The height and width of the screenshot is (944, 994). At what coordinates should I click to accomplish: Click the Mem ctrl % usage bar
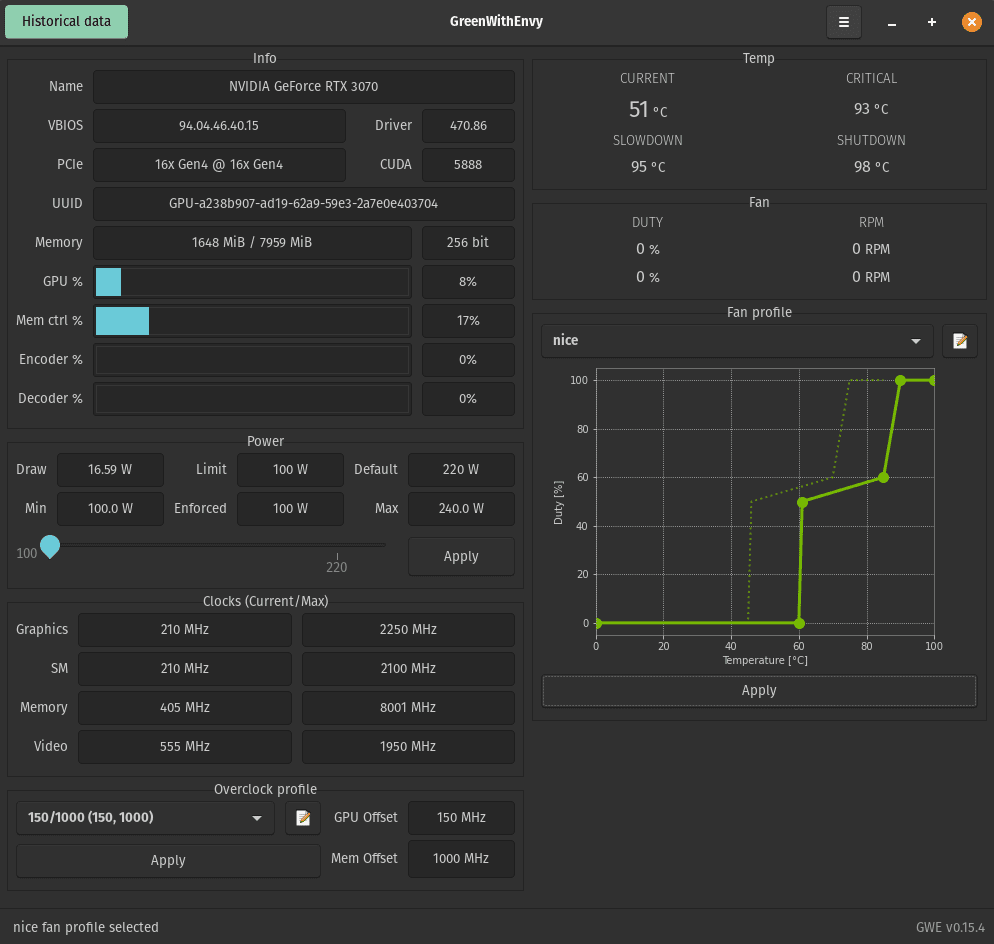point(252,321)
